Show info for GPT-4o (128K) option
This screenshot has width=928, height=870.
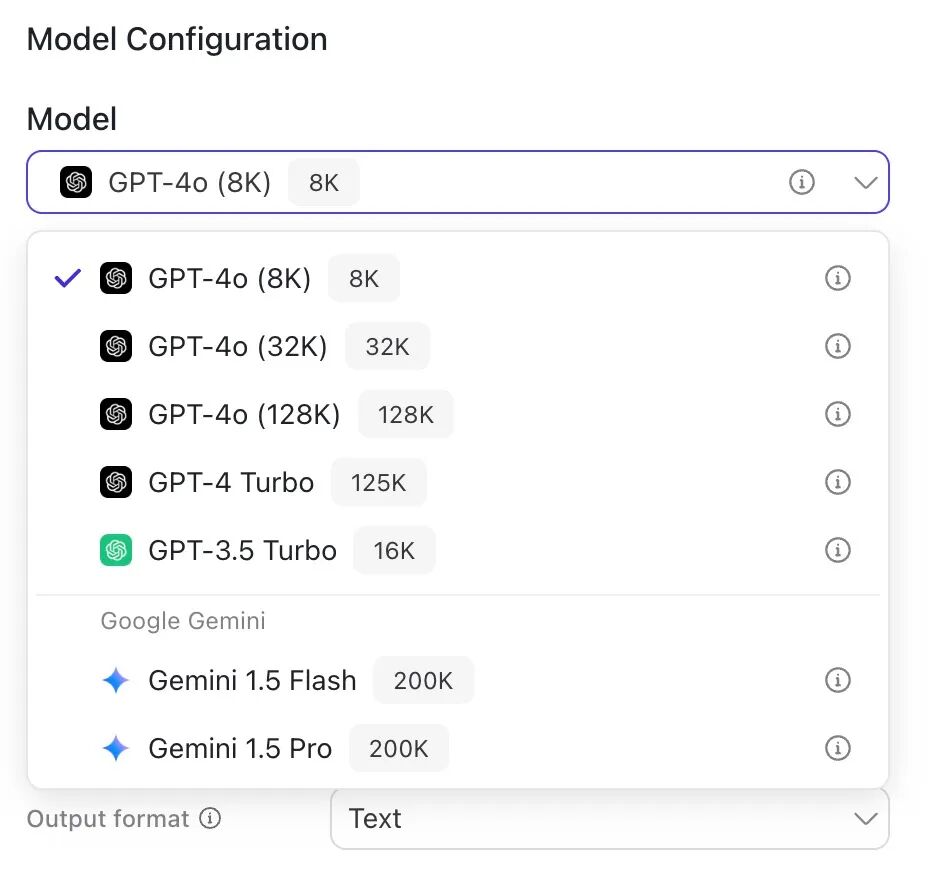pyautogui.click(x=837, y=414)
